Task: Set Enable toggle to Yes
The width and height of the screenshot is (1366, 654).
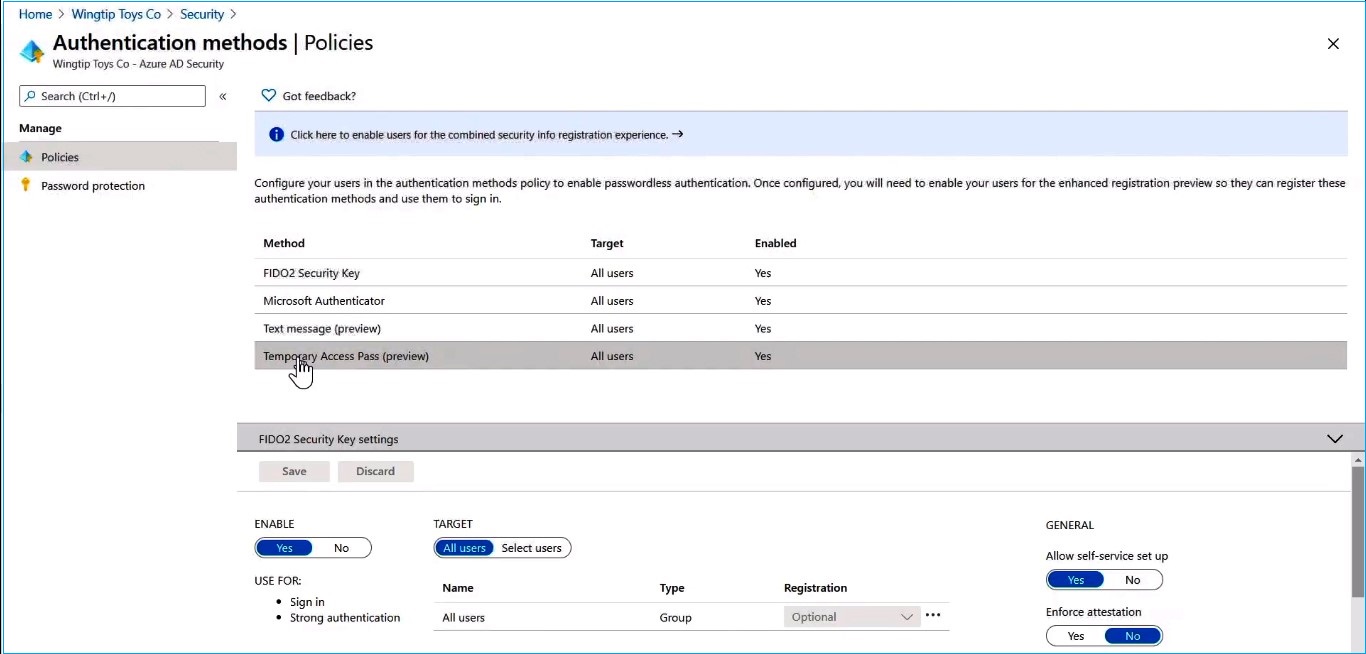Action: coord(284,548)
